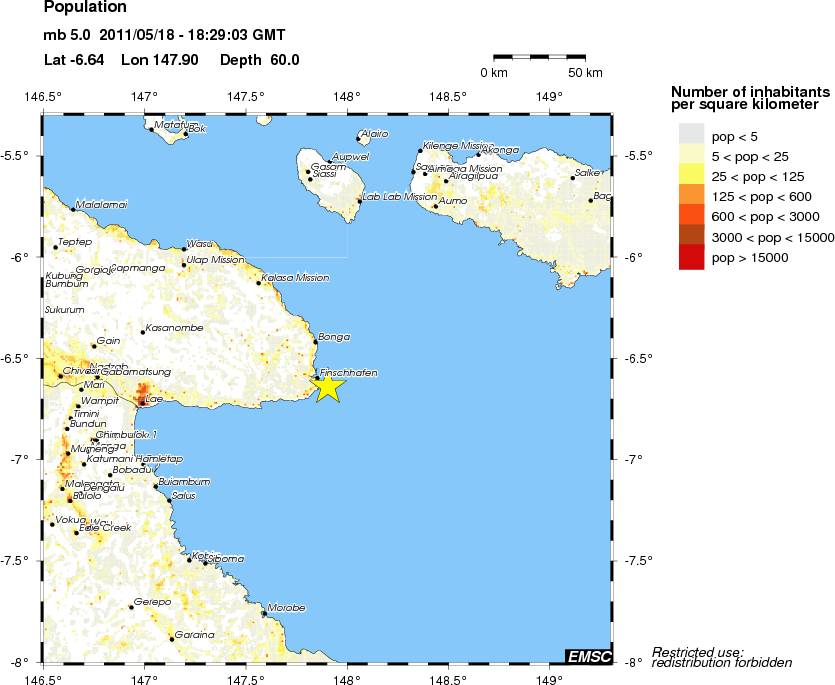Select the Wasu town marker
Image resolution: width=835 pixels, height=685 pixels.
click(x=184, y=249)
